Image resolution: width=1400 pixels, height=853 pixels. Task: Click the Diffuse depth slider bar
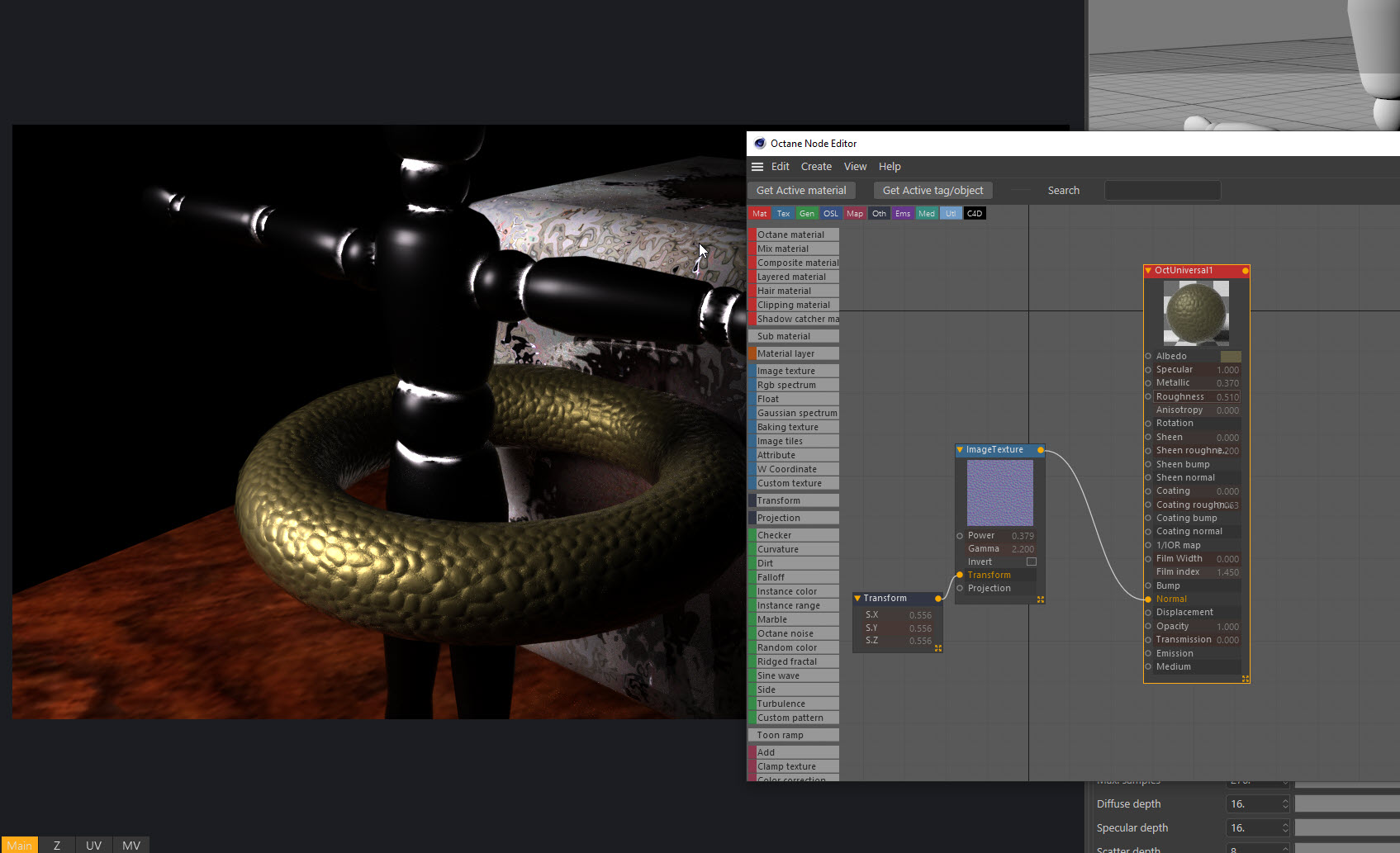(1347, 804)
